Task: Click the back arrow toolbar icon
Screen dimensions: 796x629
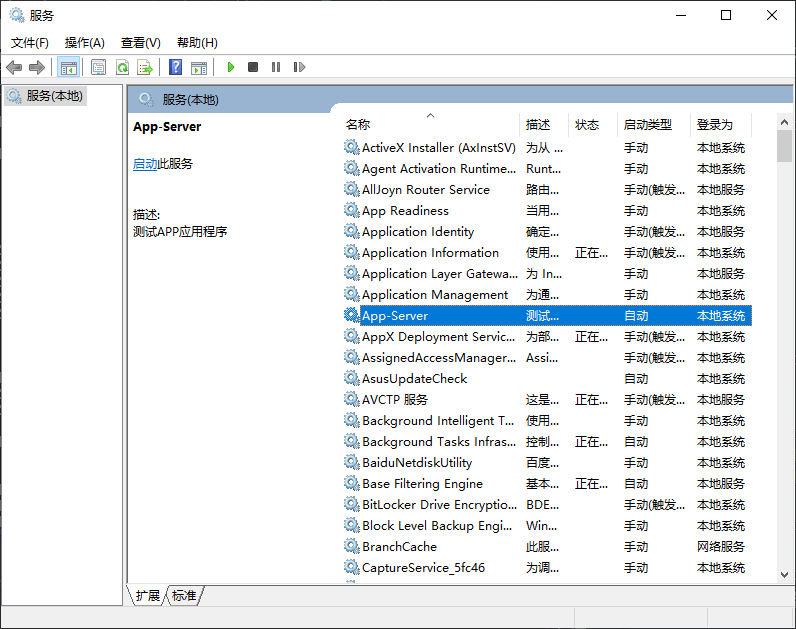Action: (x=14, y=67)
